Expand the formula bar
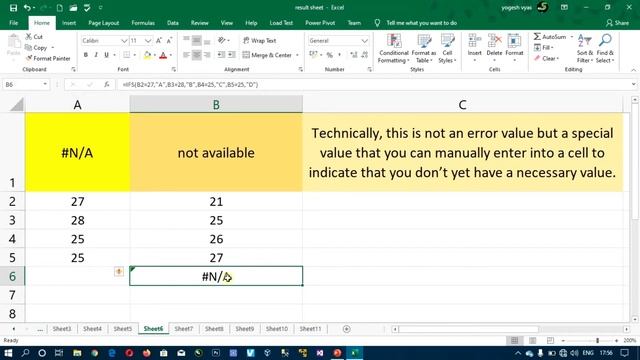Image resolution: width=640 pixels, height=360 pixels. [x=633, y=84]
